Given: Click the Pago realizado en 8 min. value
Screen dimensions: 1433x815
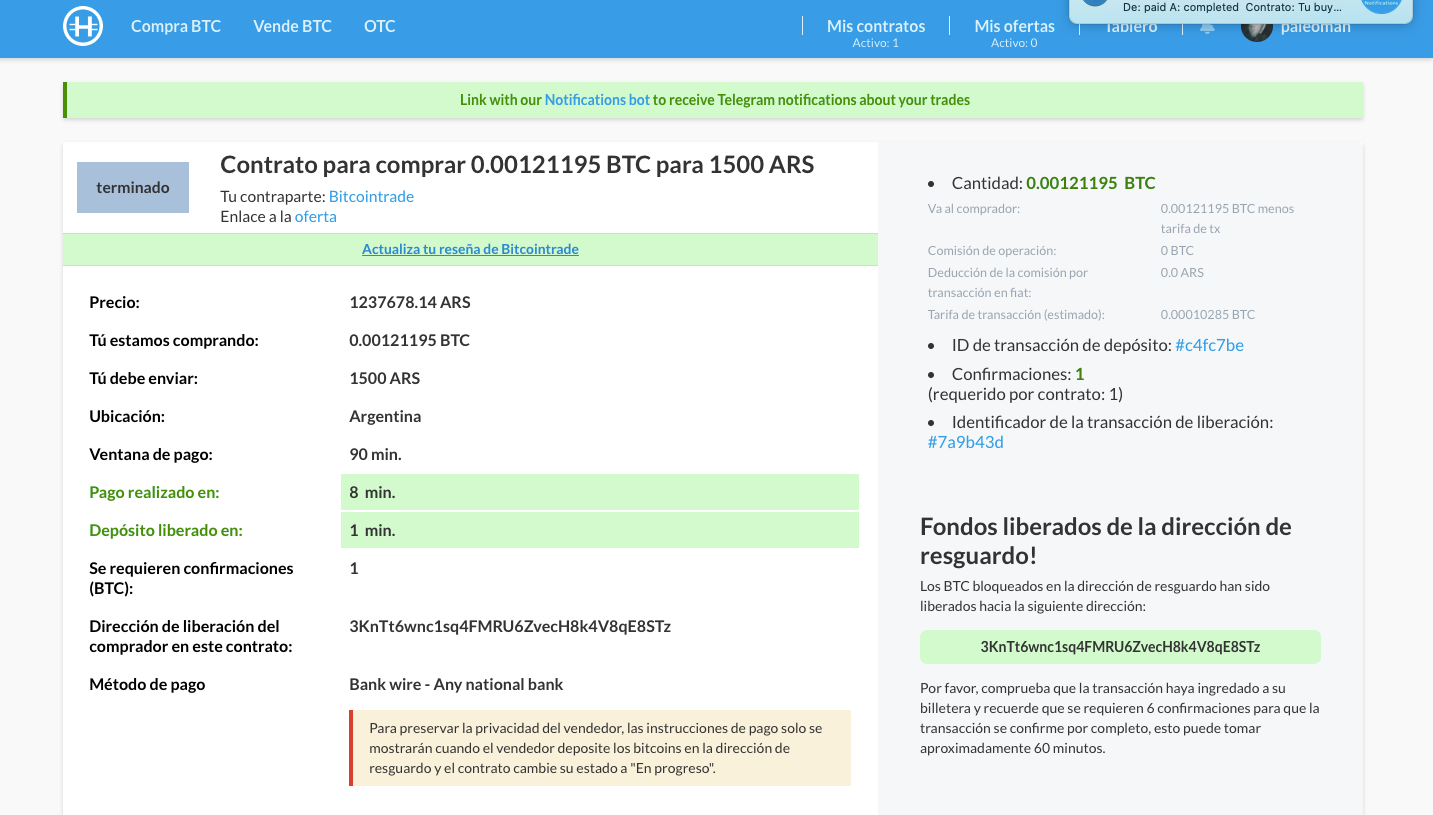Looking at the screenshot, I should [x=600, y=492].
